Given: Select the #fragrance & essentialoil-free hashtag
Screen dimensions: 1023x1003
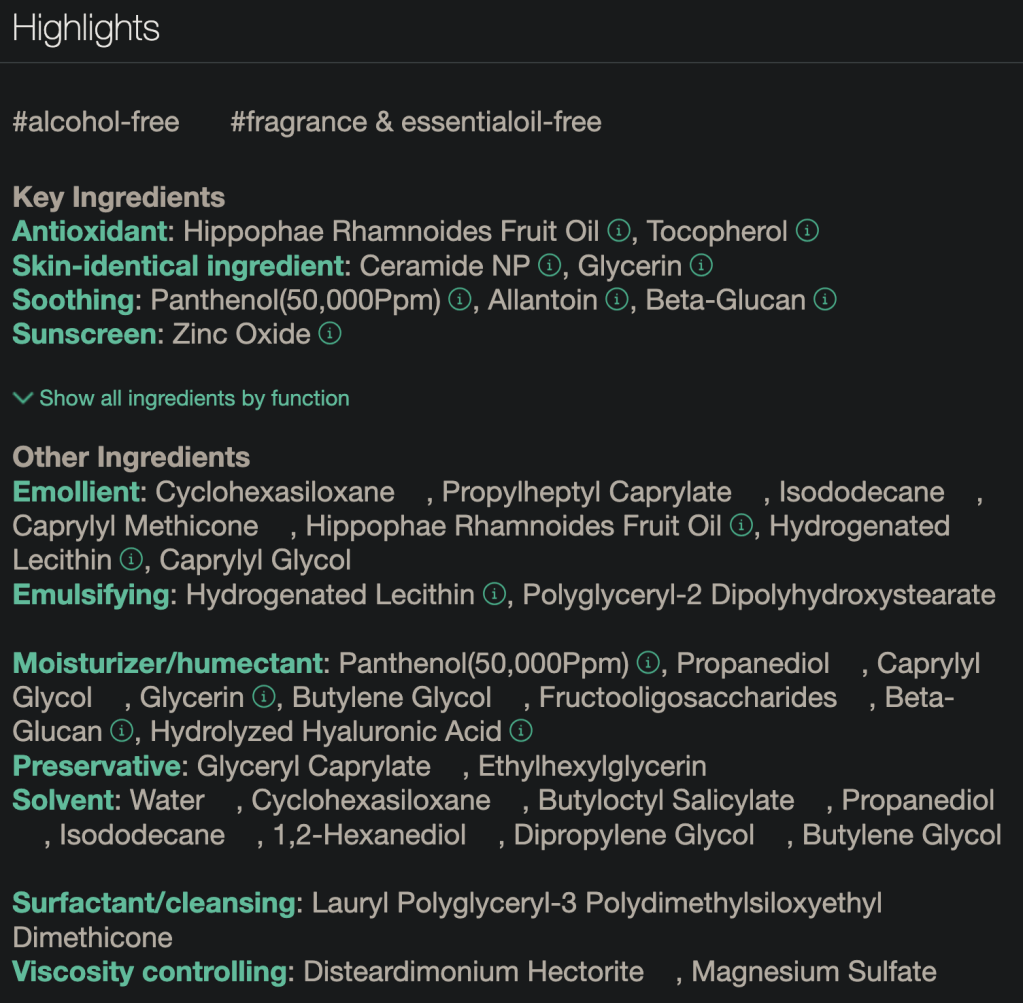Looking at the screenshot, I should click(x=416, y=122).
